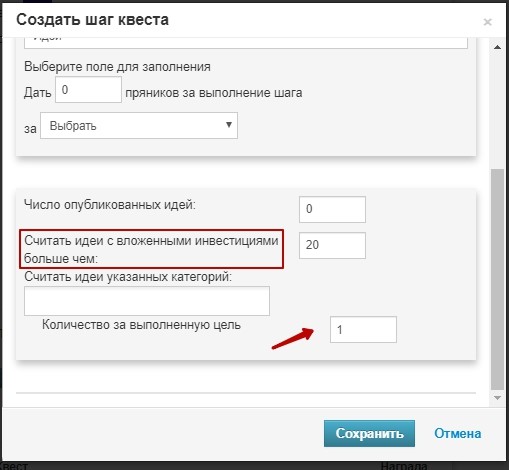
Task: Click the Выберите поле для заполнения label
Action: pos(117,67)
